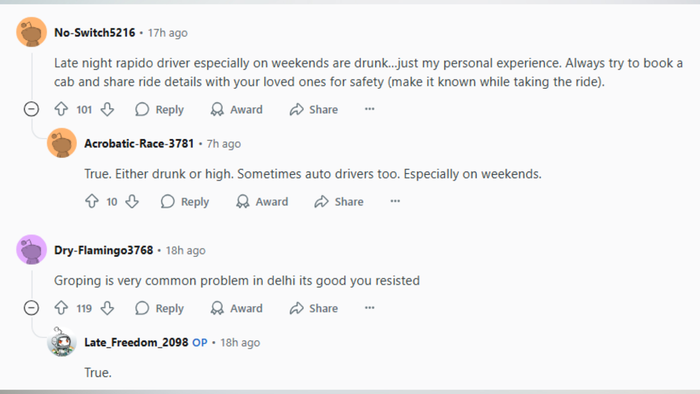Click Late_Freedom_2098's avatar image
The height and width of the screenshot is (394, 700).
pyautogui.click(x=62, y=342)
